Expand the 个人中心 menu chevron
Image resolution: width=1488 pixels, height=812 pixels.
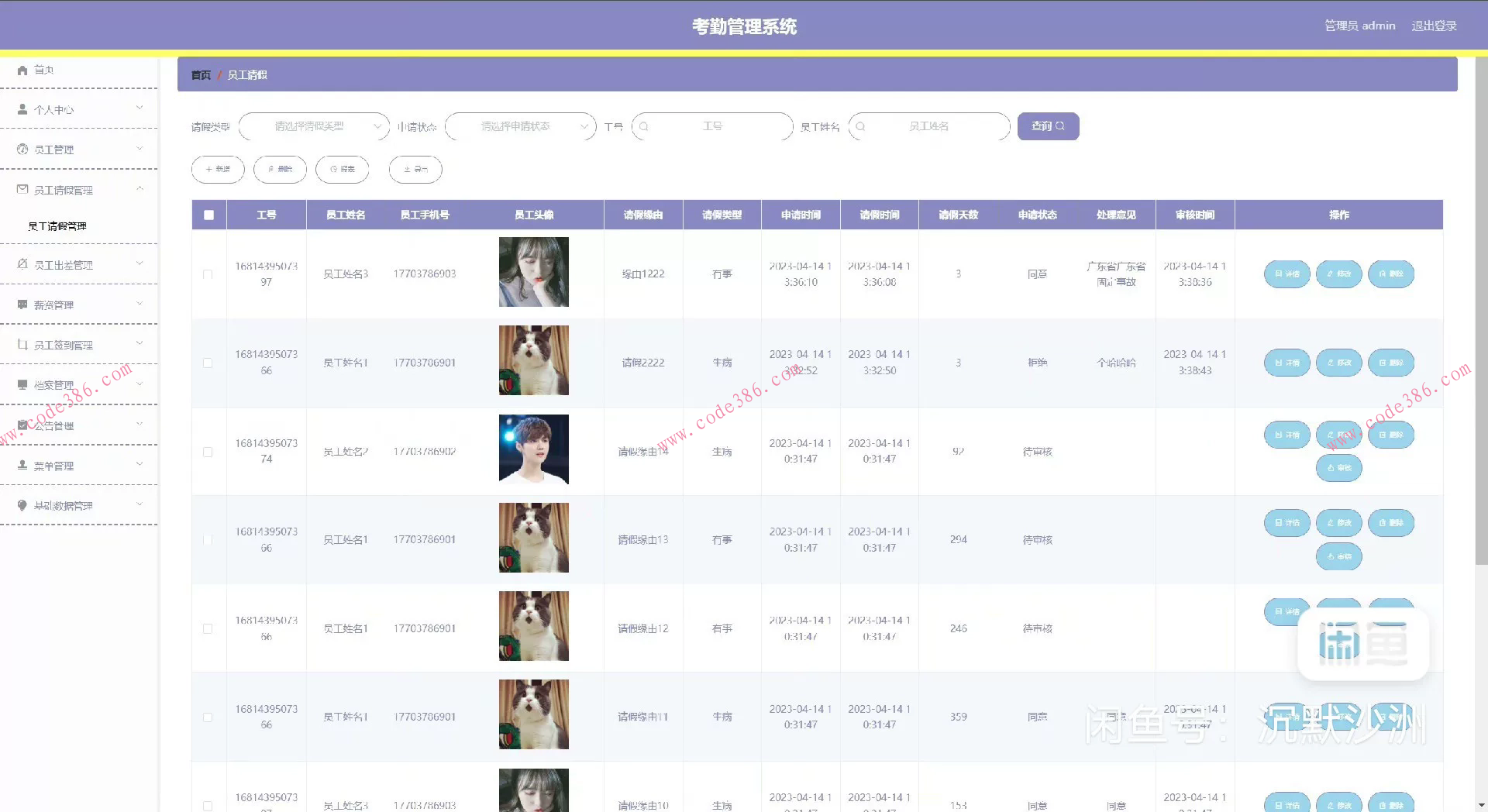click(x=139, y=108)
